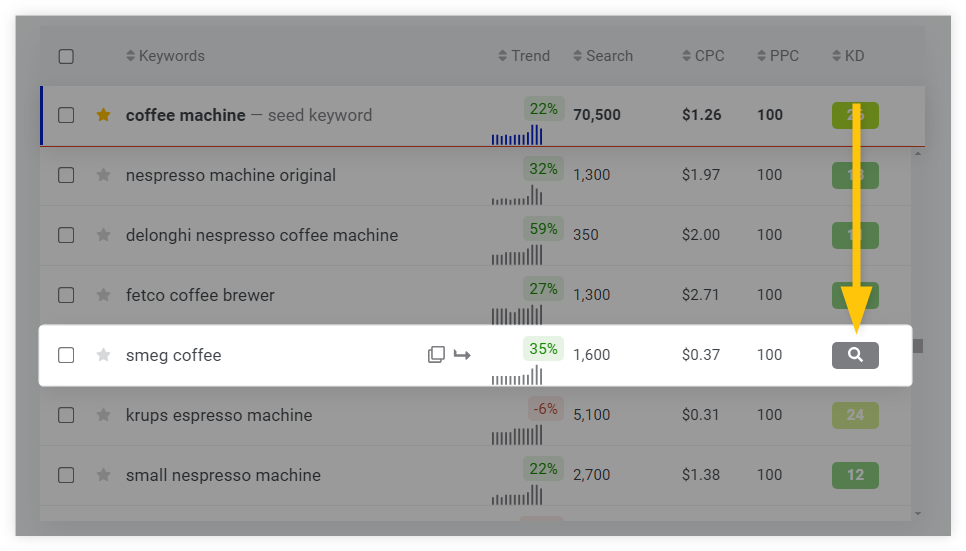This screenshot has width=966, height=551.
Task: Unstar the coffee machine seed keyword
Action: click(x=104, y=115)
